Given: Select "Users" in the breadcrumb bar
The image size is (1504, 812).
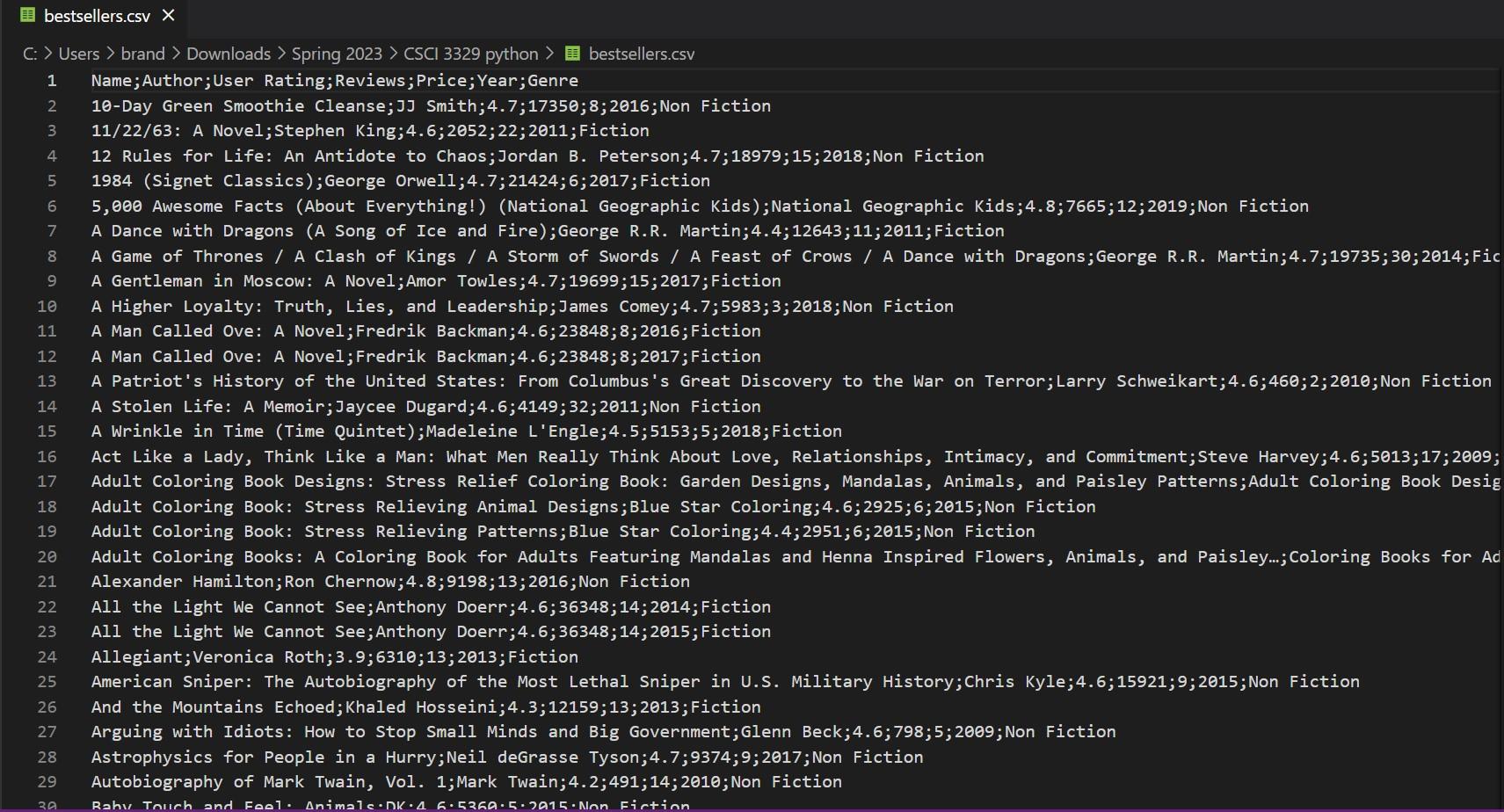Looking at the screenshot, I should (78, 54).
